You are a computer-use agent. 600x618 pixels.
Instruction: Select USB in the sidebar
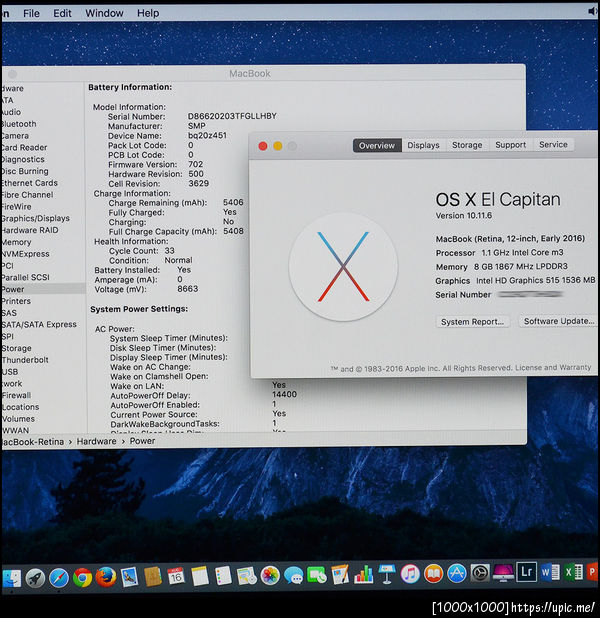click(10, 372)
